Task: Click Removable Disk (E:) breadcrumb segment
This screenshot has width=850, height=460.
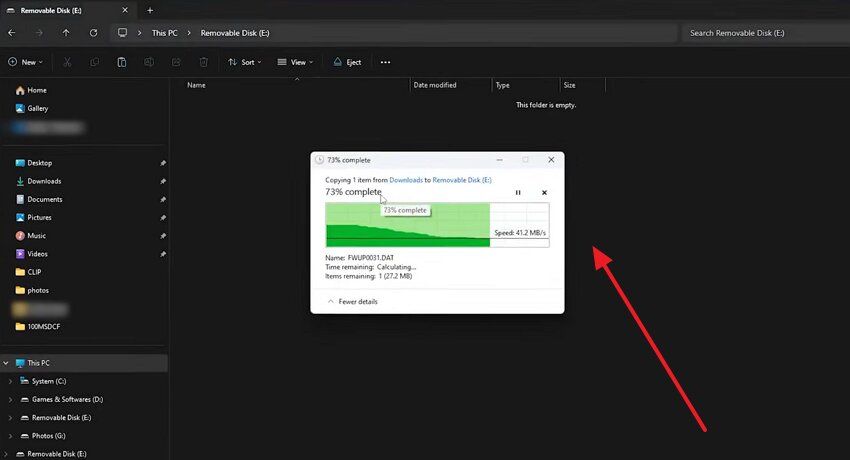Action: [235, 33]
